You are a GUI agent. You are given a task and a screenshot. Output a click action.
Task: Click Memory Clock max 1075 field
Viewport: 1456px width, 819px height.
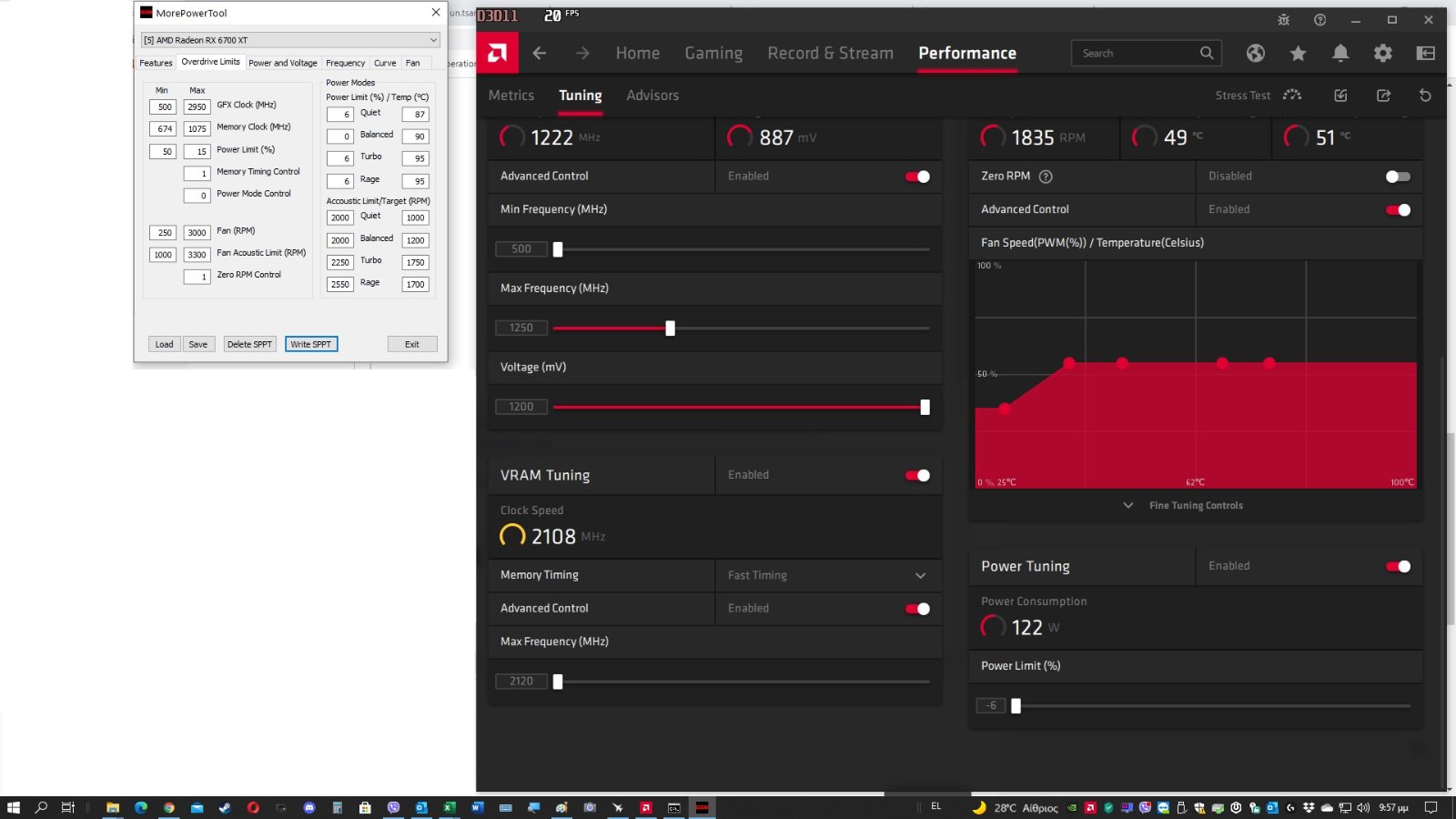pyautogui.click(x=197, y=128)
